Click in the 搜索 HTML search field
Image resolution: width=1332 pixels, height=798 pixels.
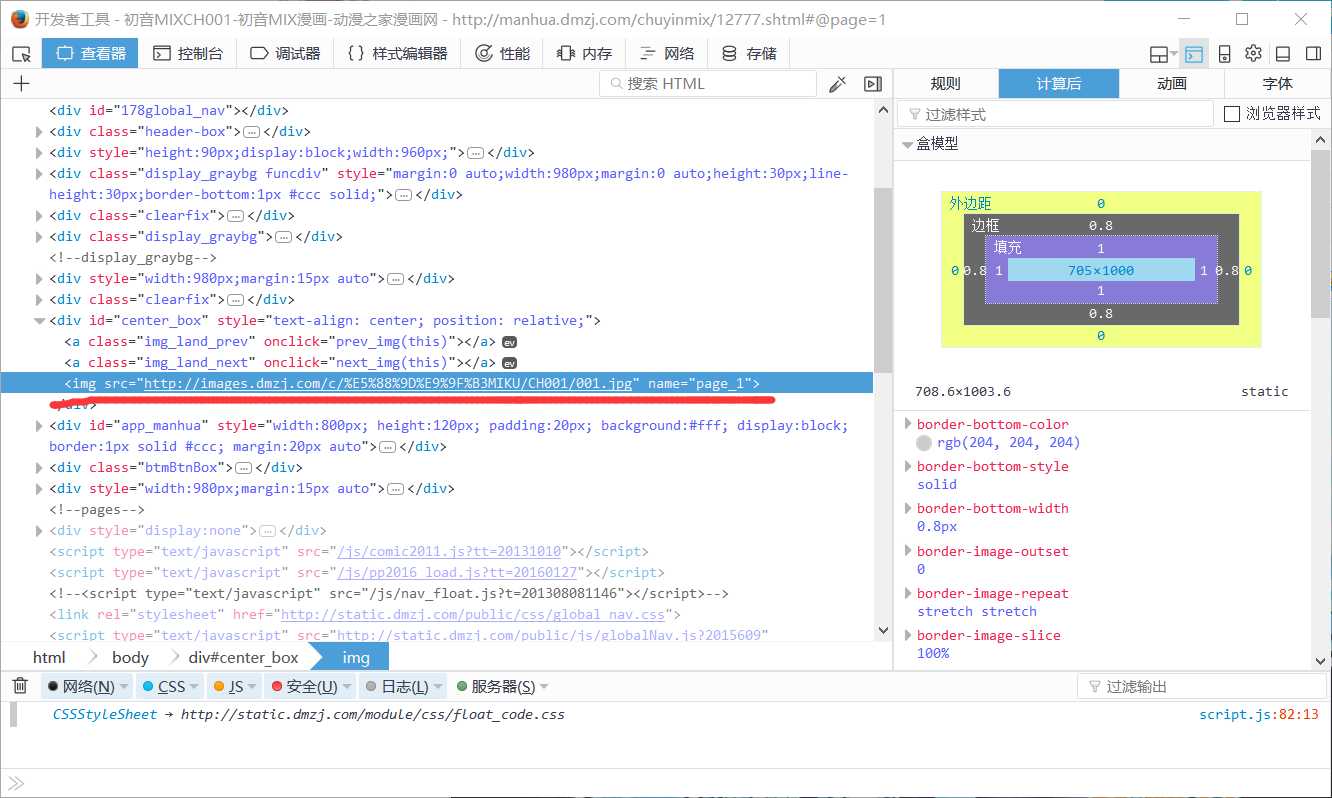[x=708, y=84]
